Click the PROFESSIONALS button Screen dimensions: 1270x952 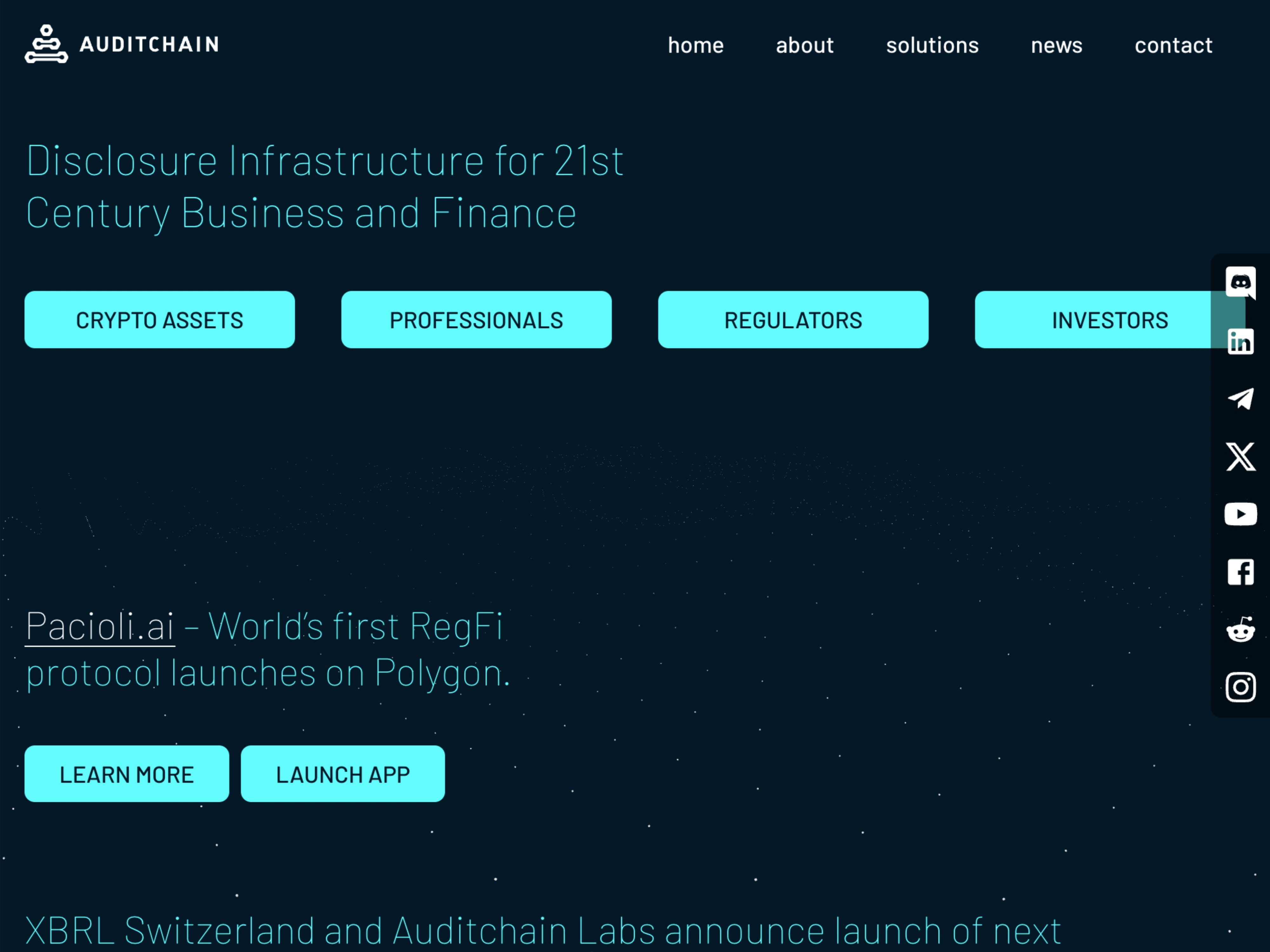tap(476, 320)
